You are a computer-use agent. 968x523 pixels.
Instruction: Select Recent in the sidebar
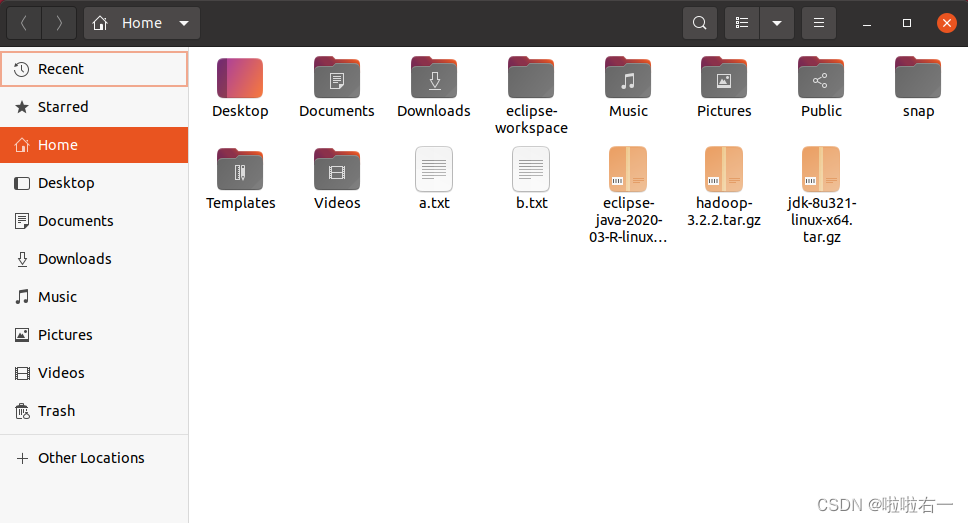pyautogui.click(x=94, y=69)
